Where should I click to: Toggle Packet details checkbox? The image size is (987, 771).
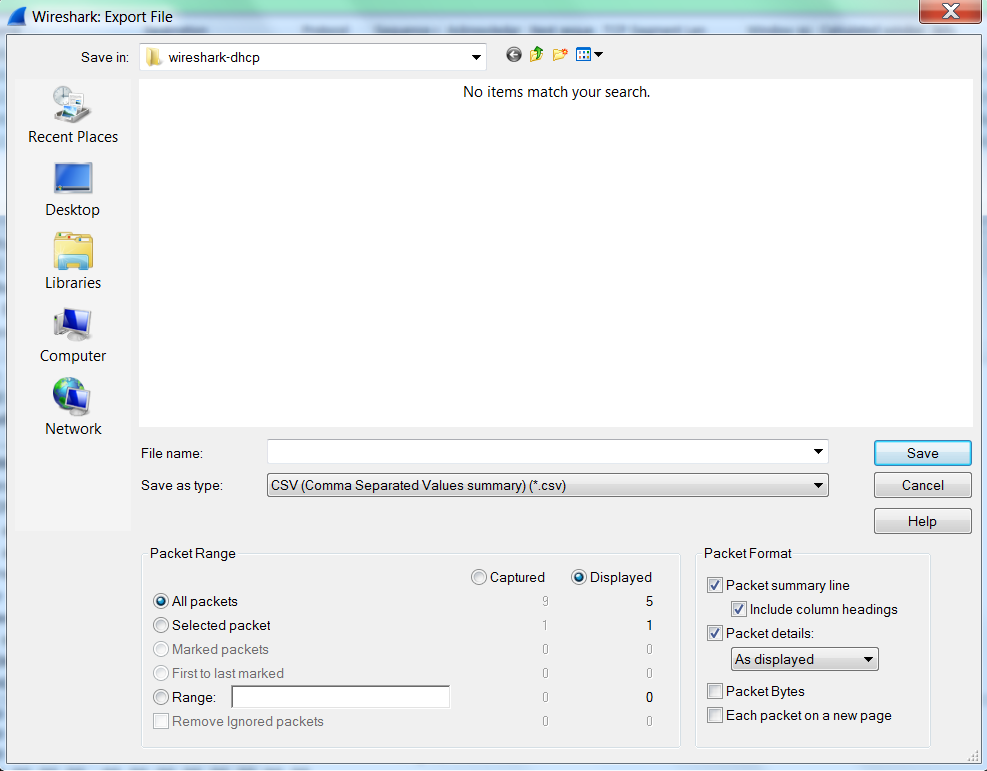[x=714, y=633]
